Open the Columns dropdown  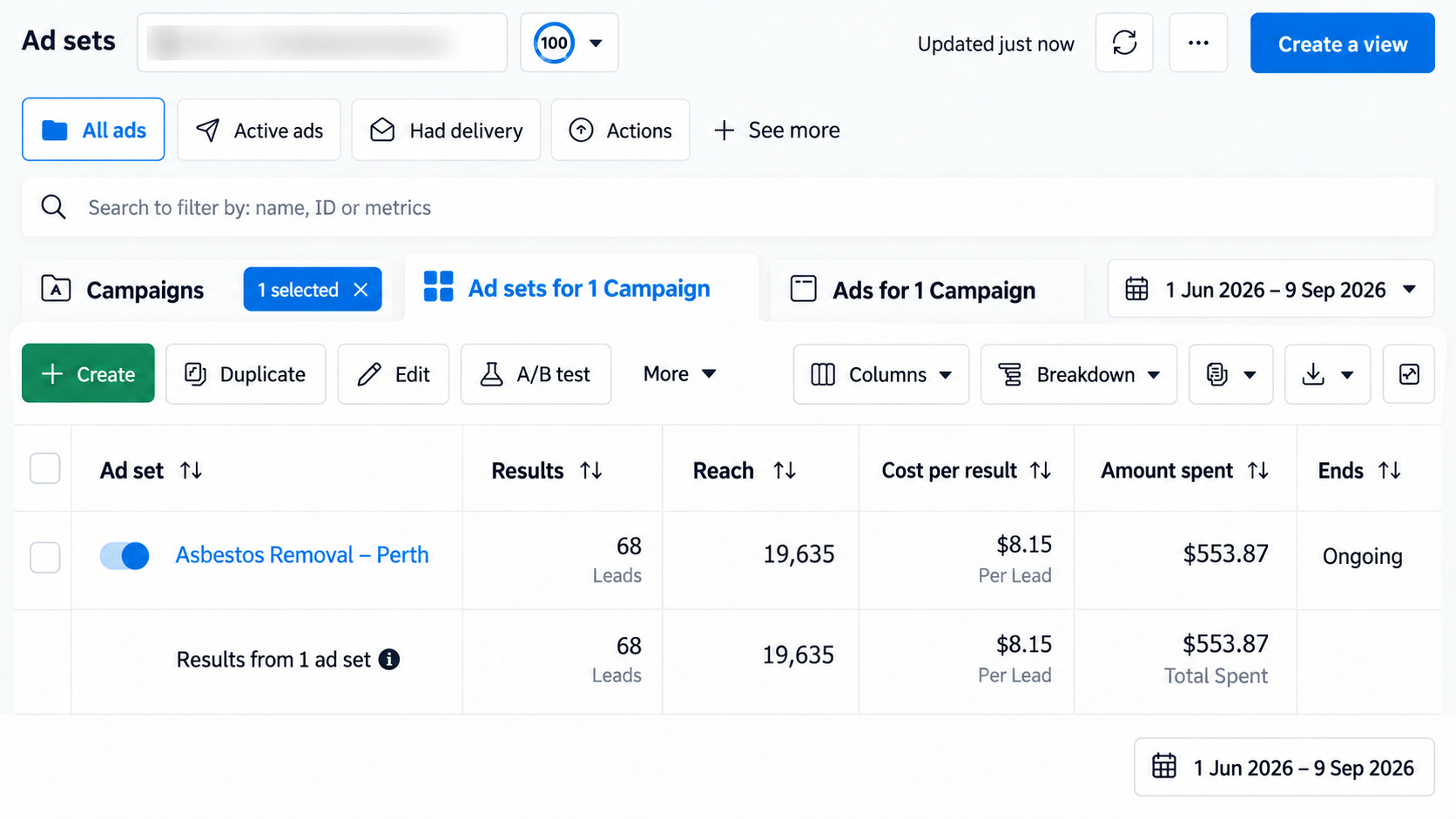[881, 374]
